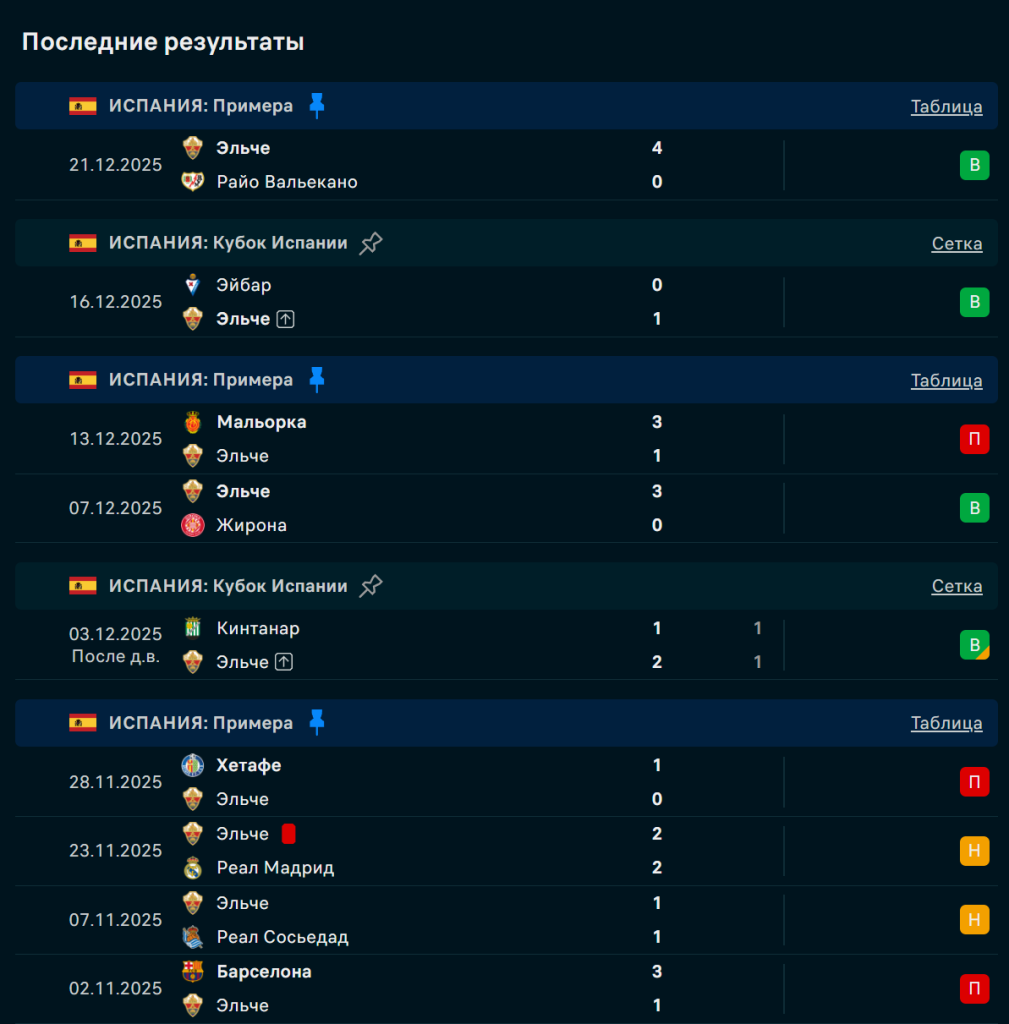1009x1024 pixels.
Task: Unpin the first Примера league header pin
Action: [x=317, y=106]
